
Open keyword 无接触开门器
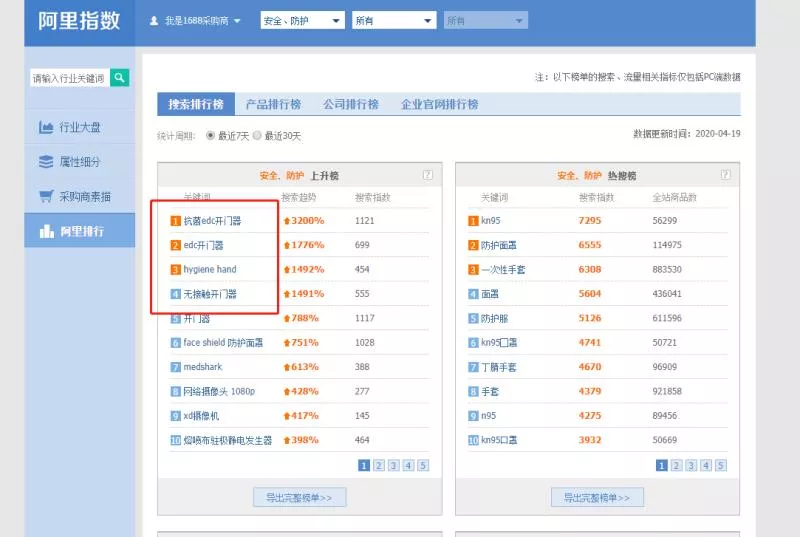(210, 294)
